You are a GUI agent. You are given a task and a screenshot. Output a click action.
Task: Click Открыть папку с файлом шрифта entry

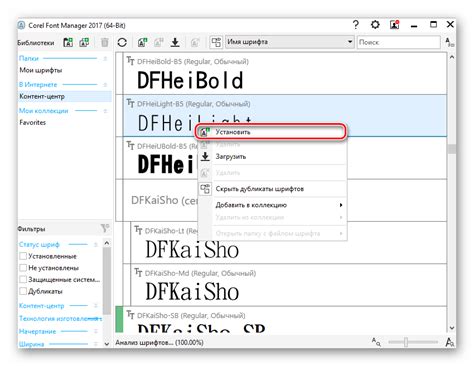[272, 233]
